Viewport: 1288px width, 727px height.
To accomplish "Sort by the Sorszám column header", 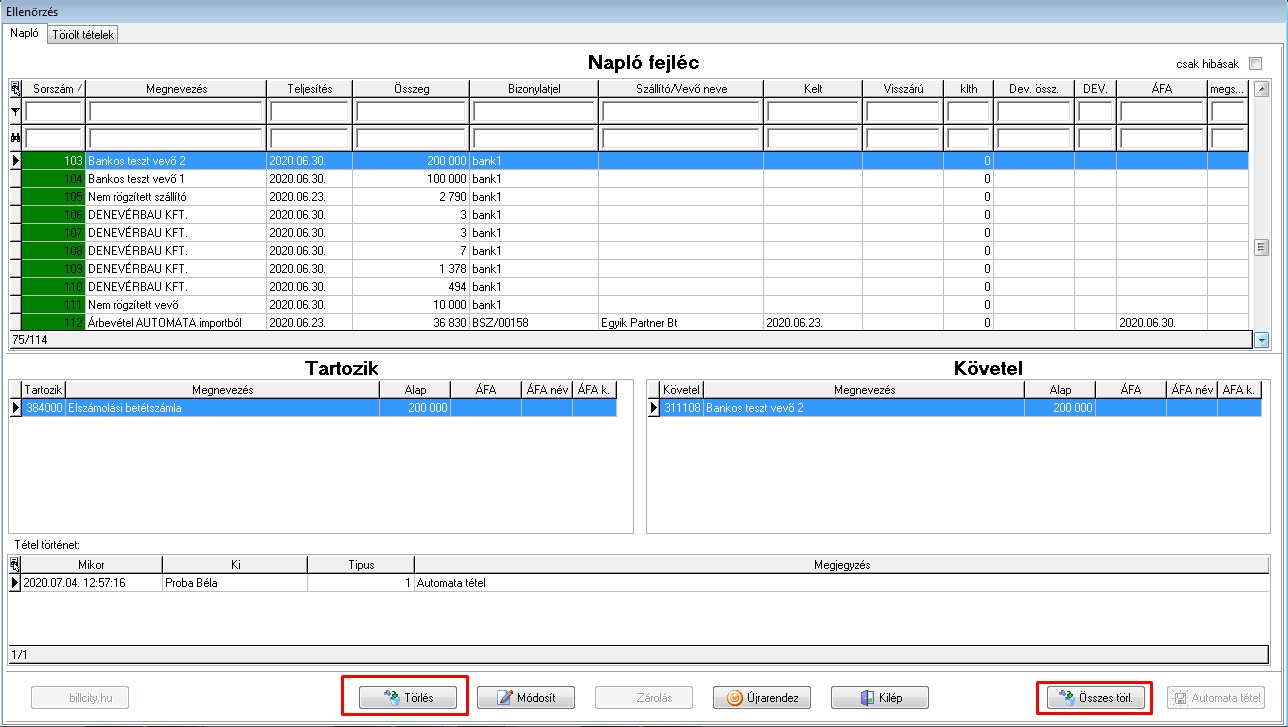I will pyautogui.click(x=54, y=89).
